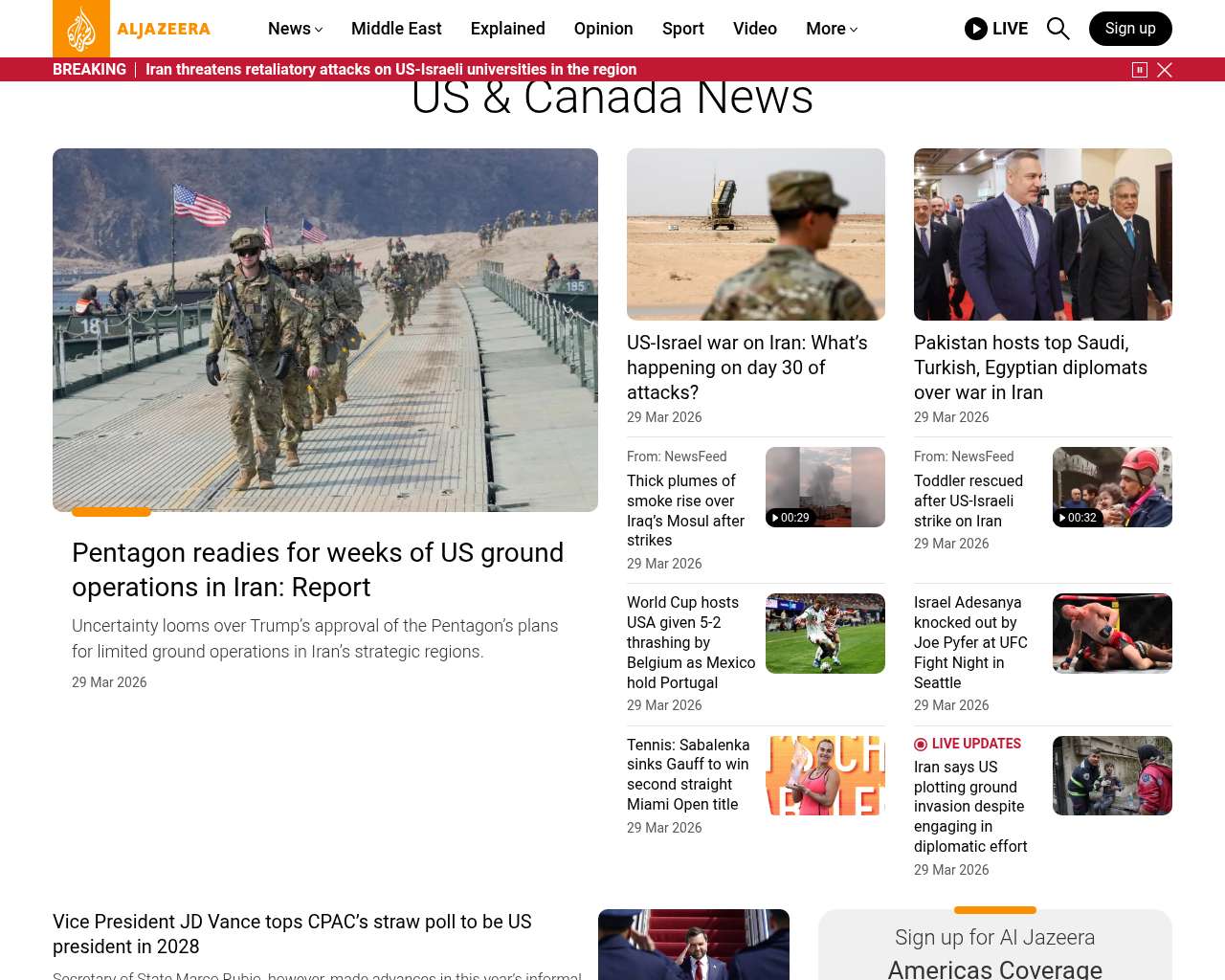1225x980 pixels.
Task: Open the Sport menu item
Action: [682, 29]
